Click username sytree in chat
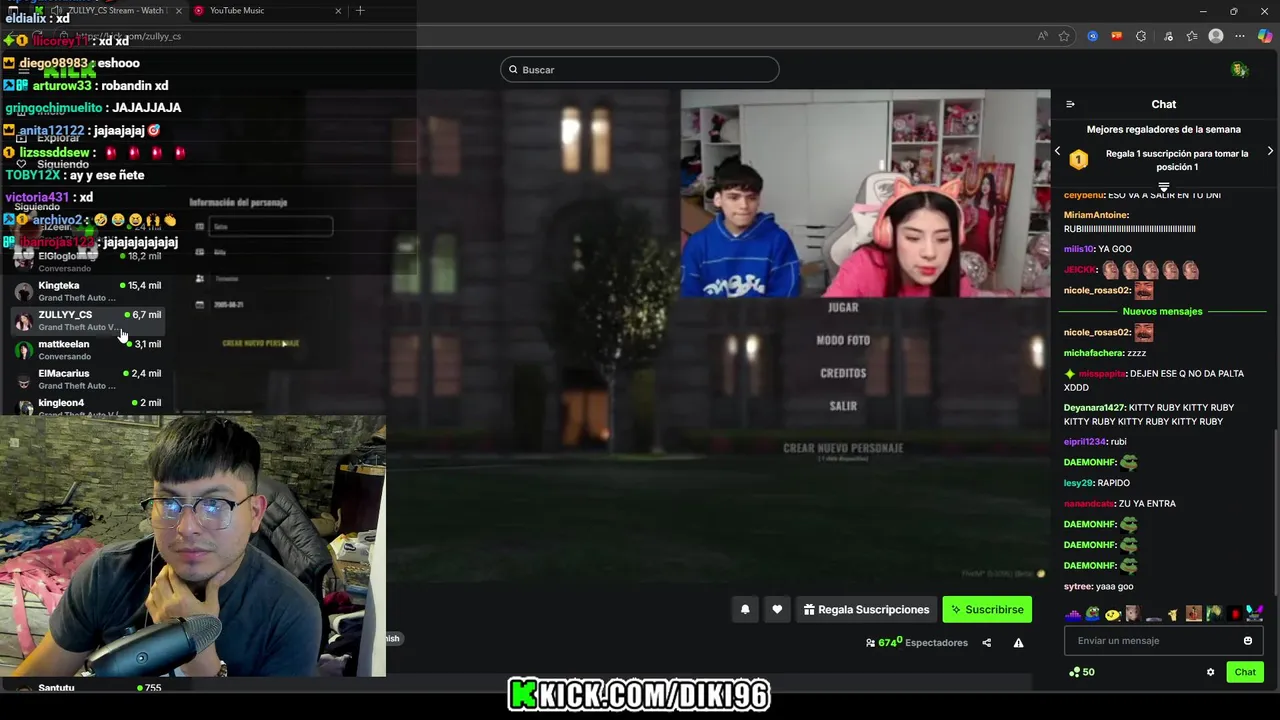Screen dimensions: 1280x720 coord(1078,587)
